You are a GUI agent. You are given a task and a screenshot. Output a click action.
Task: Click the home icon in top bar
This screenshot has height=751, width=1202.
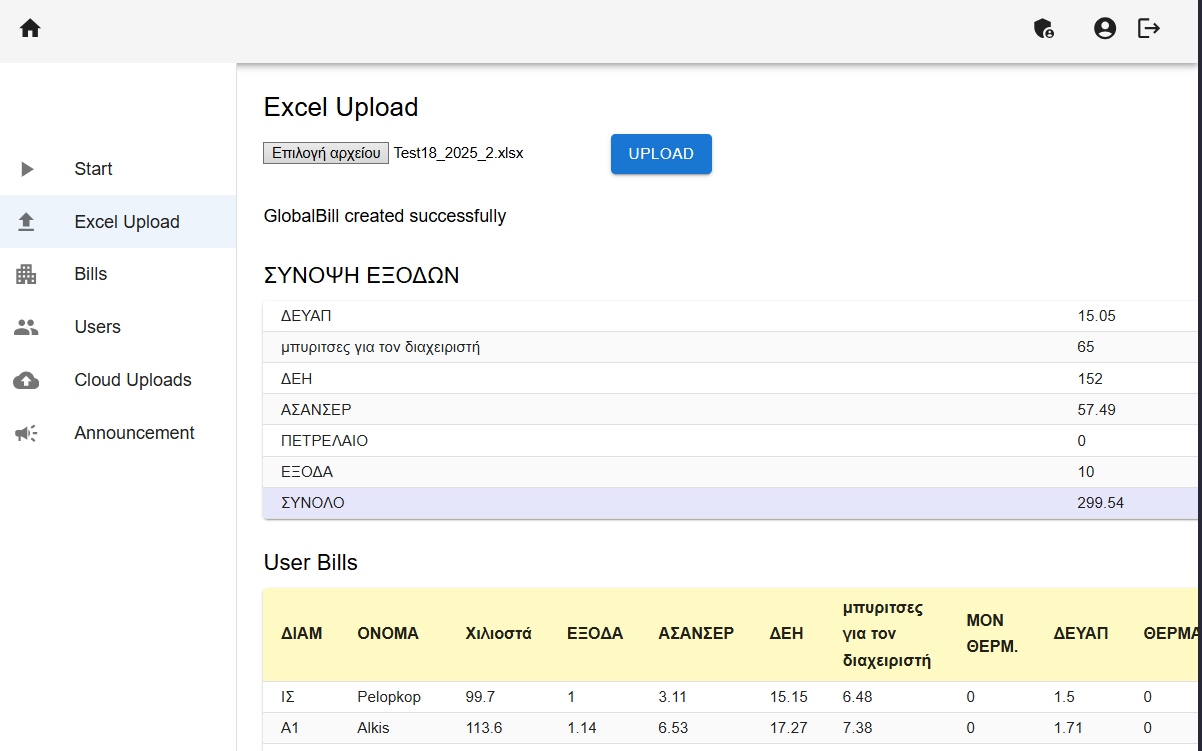tap(30, 29)
